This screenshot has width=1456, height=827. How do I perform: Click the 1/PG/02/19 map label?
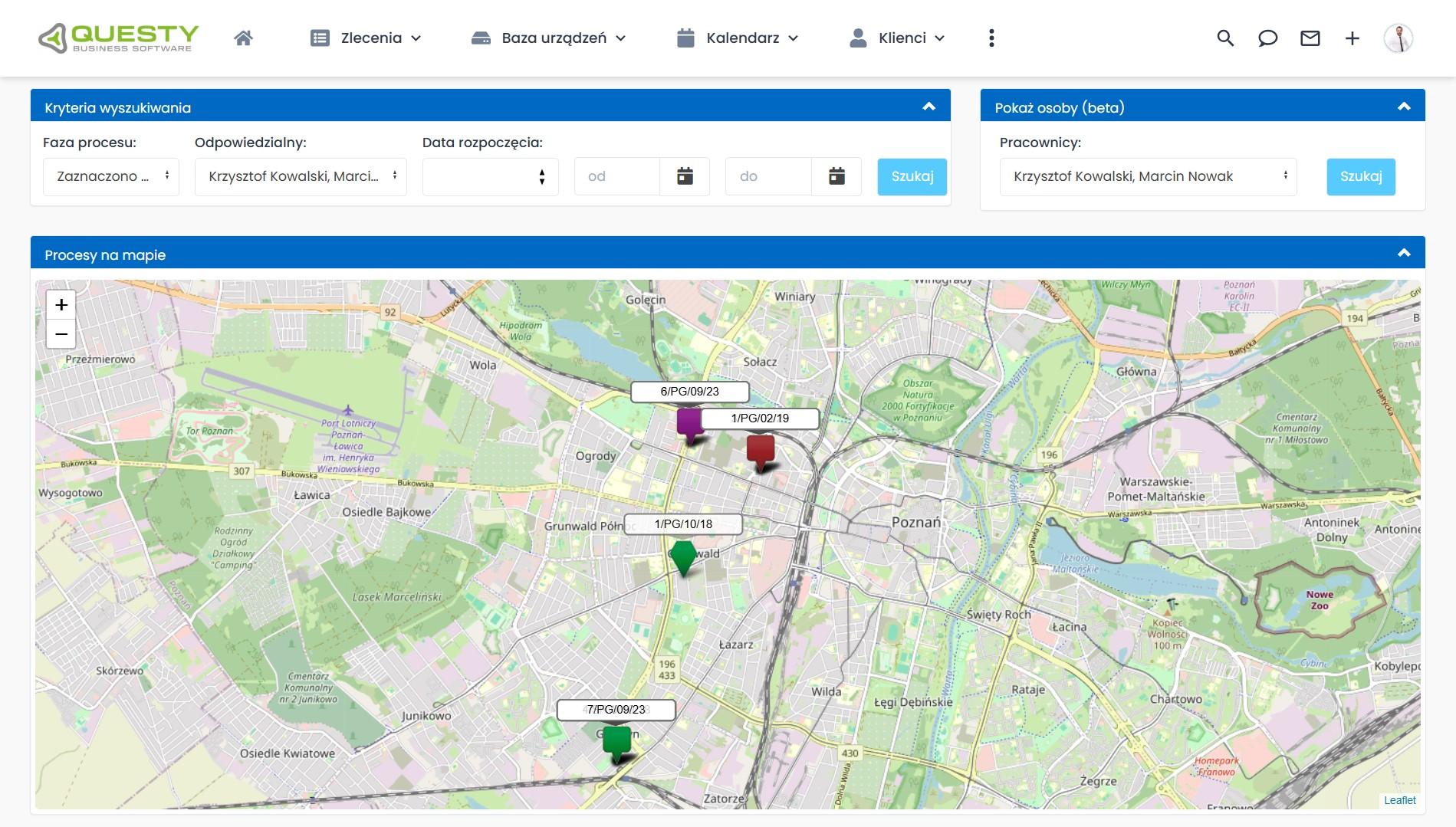click(760, 418)
